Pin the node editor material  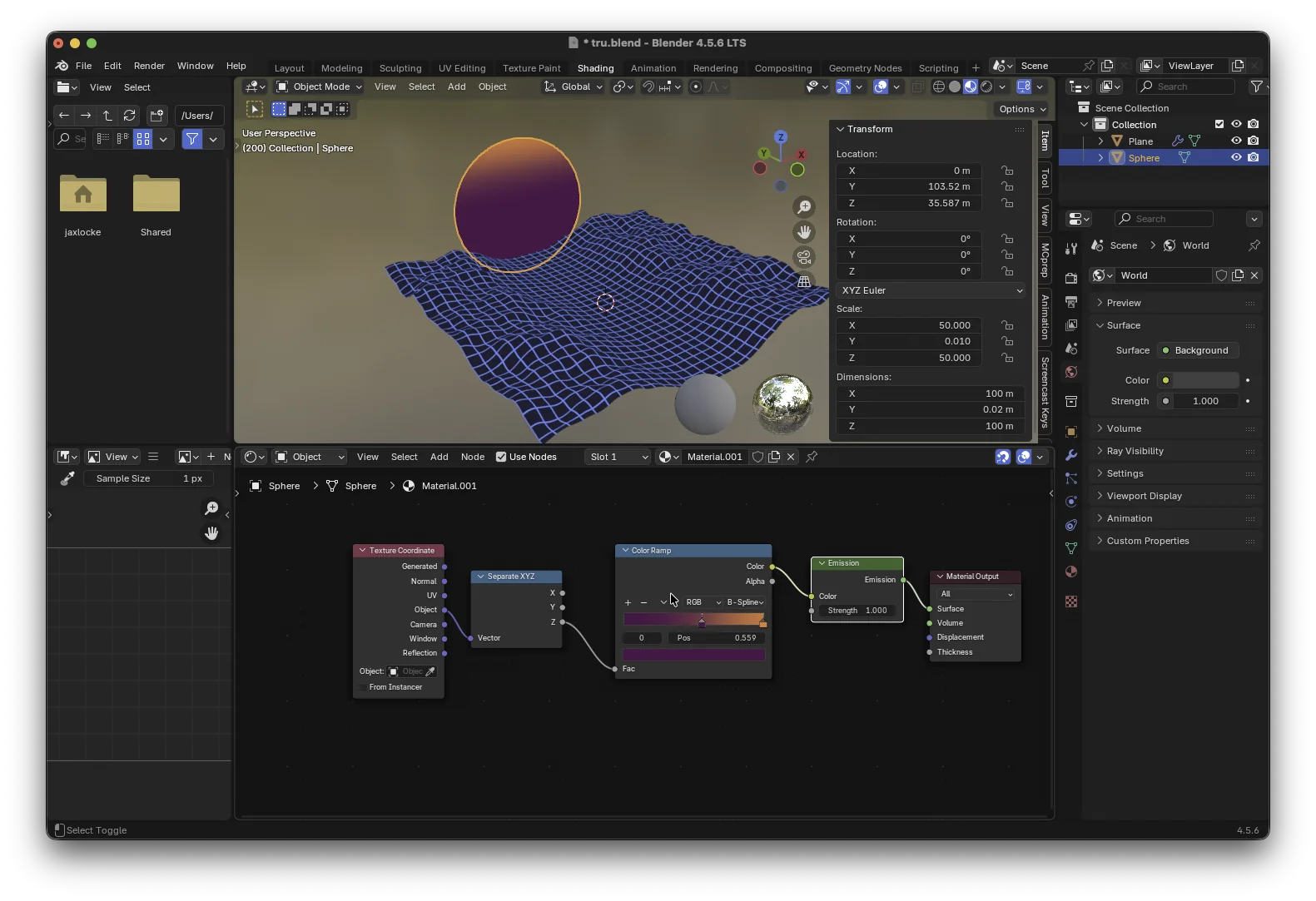coord(812,457)
